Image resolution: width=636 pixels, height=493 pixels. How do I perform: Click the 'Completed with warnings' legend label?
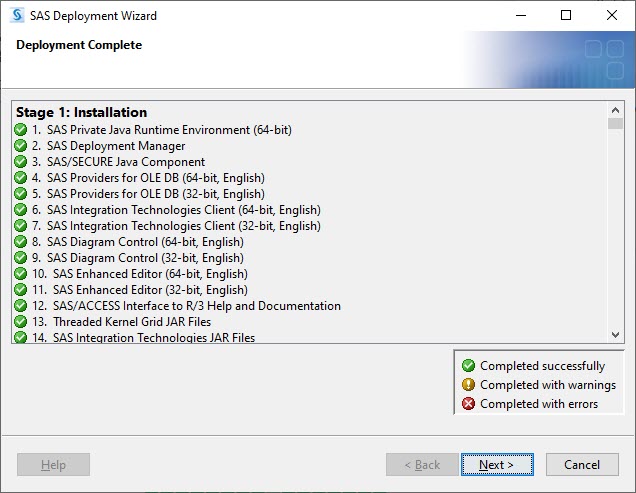click(548, 385)
